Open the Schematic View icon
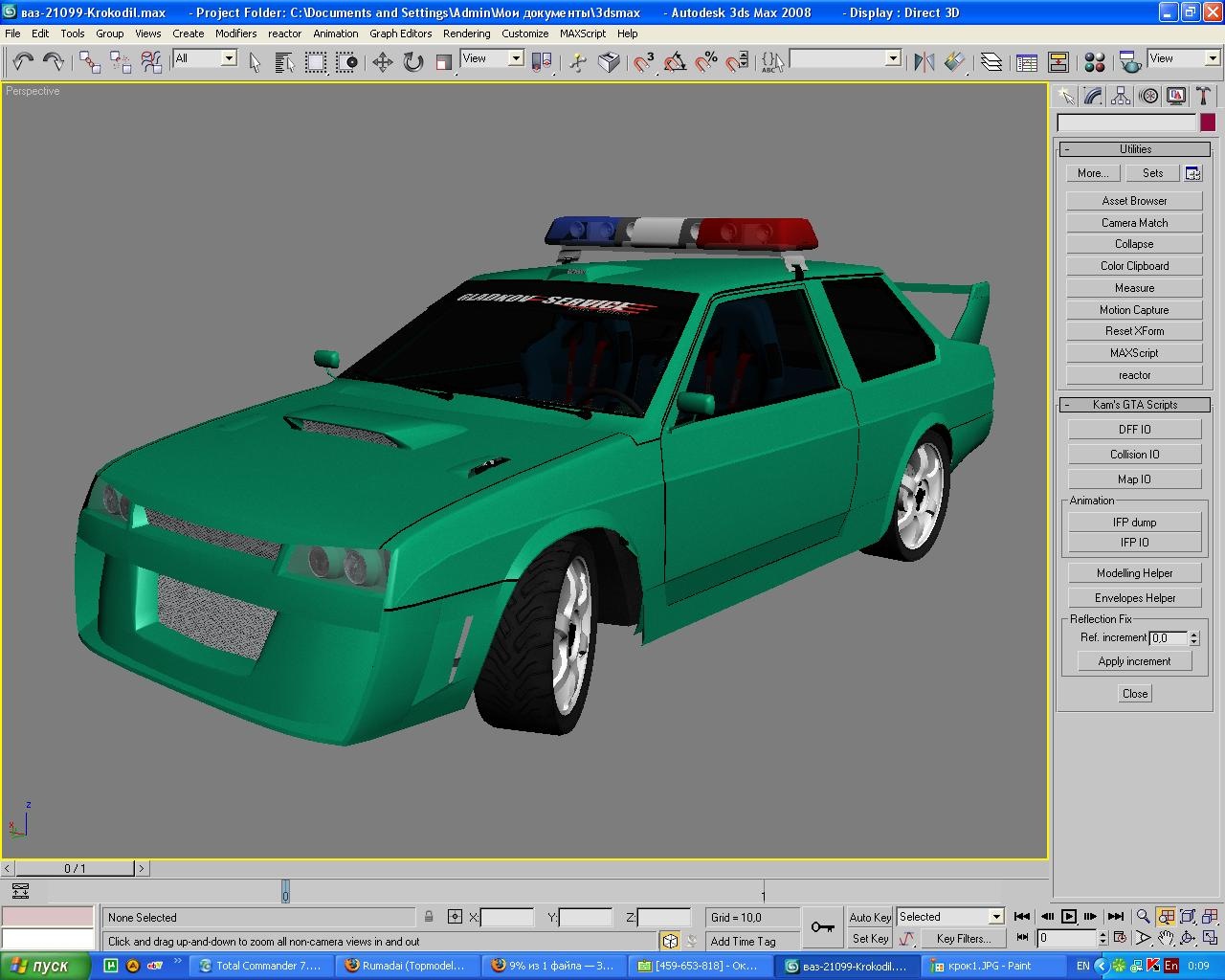Image resolution: width=1225 pixels, height=980 pixels. (1058, 62)
